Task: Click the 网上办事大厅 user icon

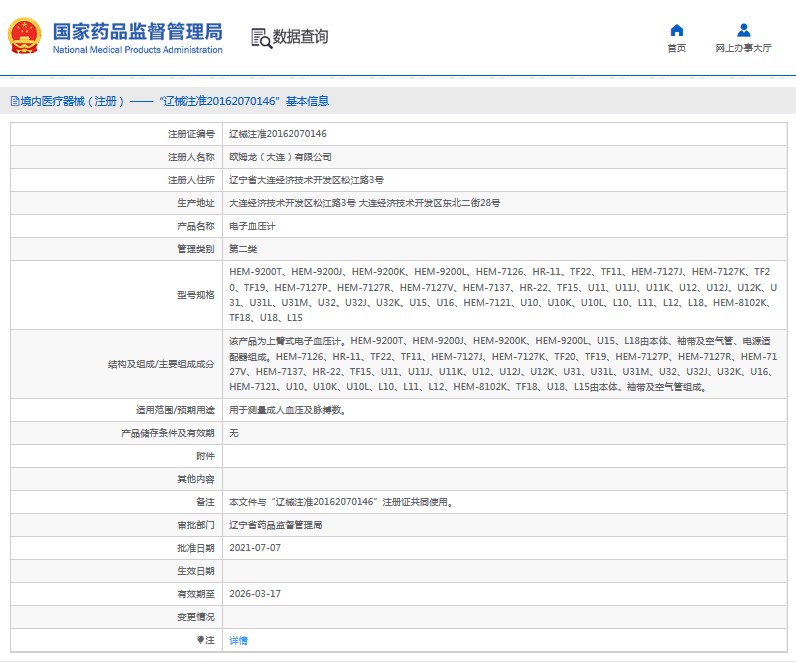Action: 743,30
